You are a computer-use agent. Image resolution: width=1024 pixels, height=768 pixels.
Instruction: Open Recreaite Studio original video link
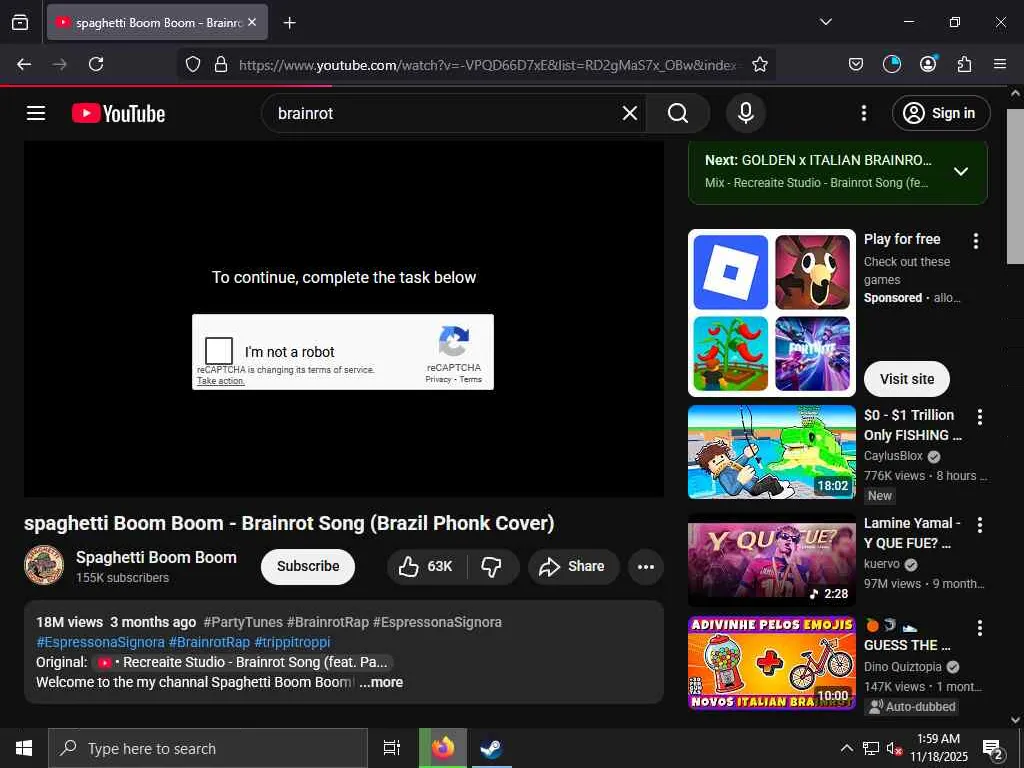[242, 662]
